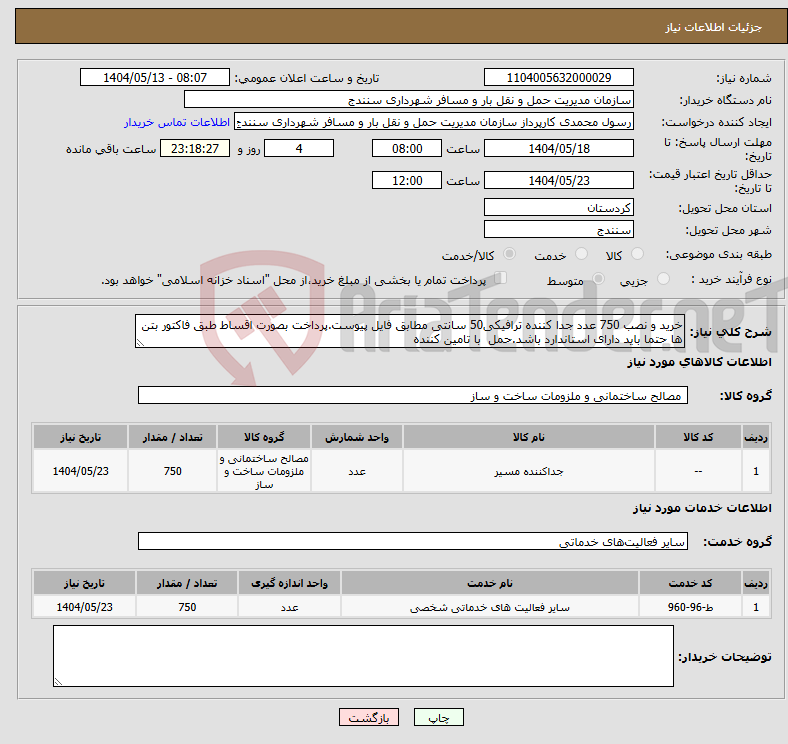Click the goods row date 1404/05/23 cell
Viewport: 788px width, 744px height.
[x=80, y=471]
